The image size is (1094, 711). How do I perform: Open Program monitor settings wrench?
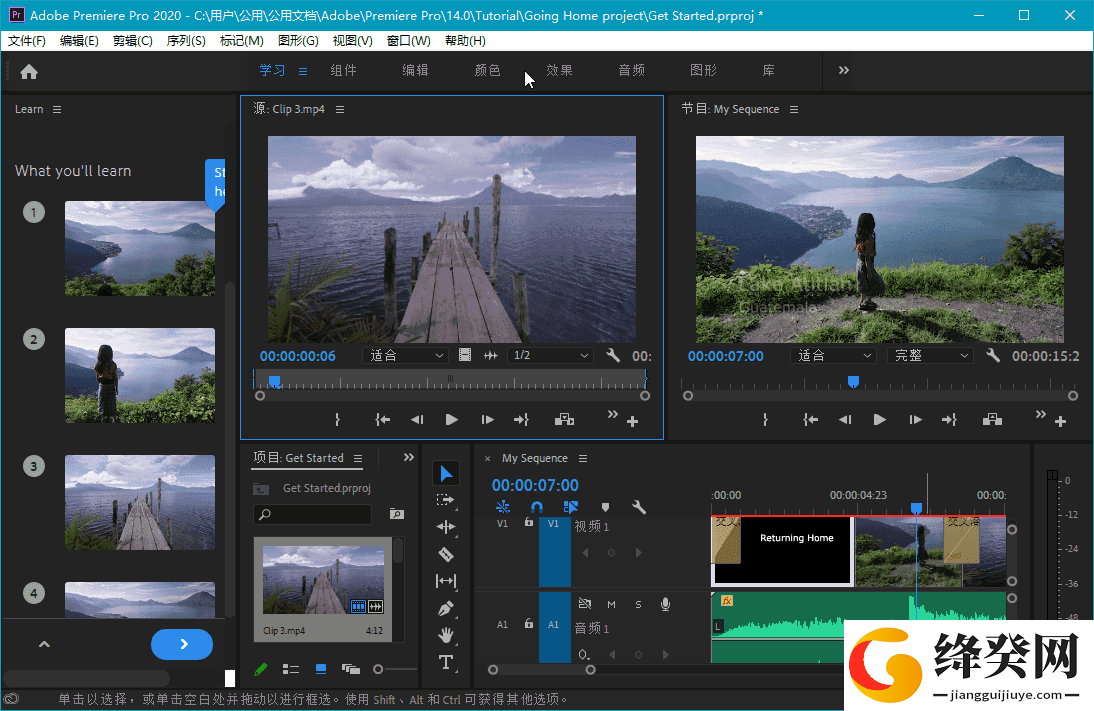point(993,355)
